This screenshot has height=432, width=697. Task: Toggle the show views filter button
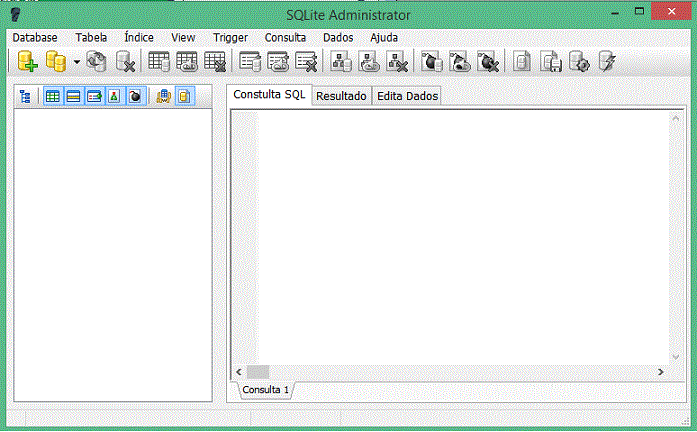(x=114, y=96)
